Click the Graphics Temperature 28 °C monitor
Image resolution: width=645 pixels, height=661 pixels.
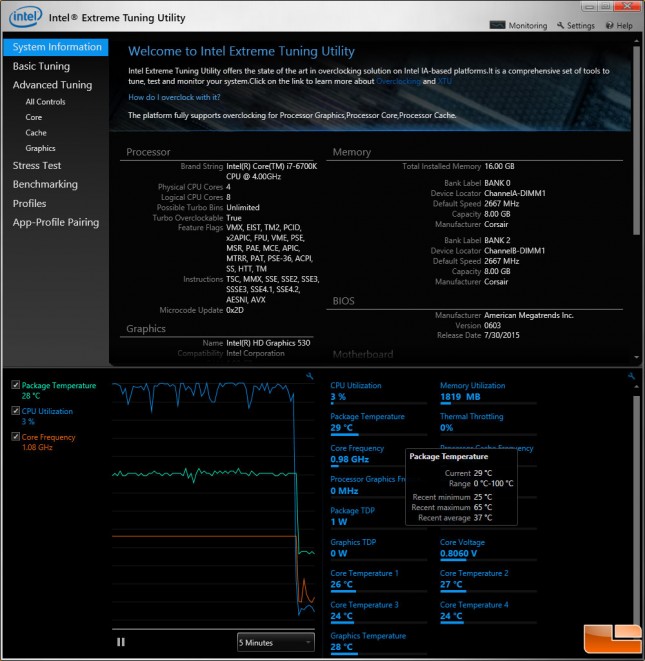tap(378, 643)
